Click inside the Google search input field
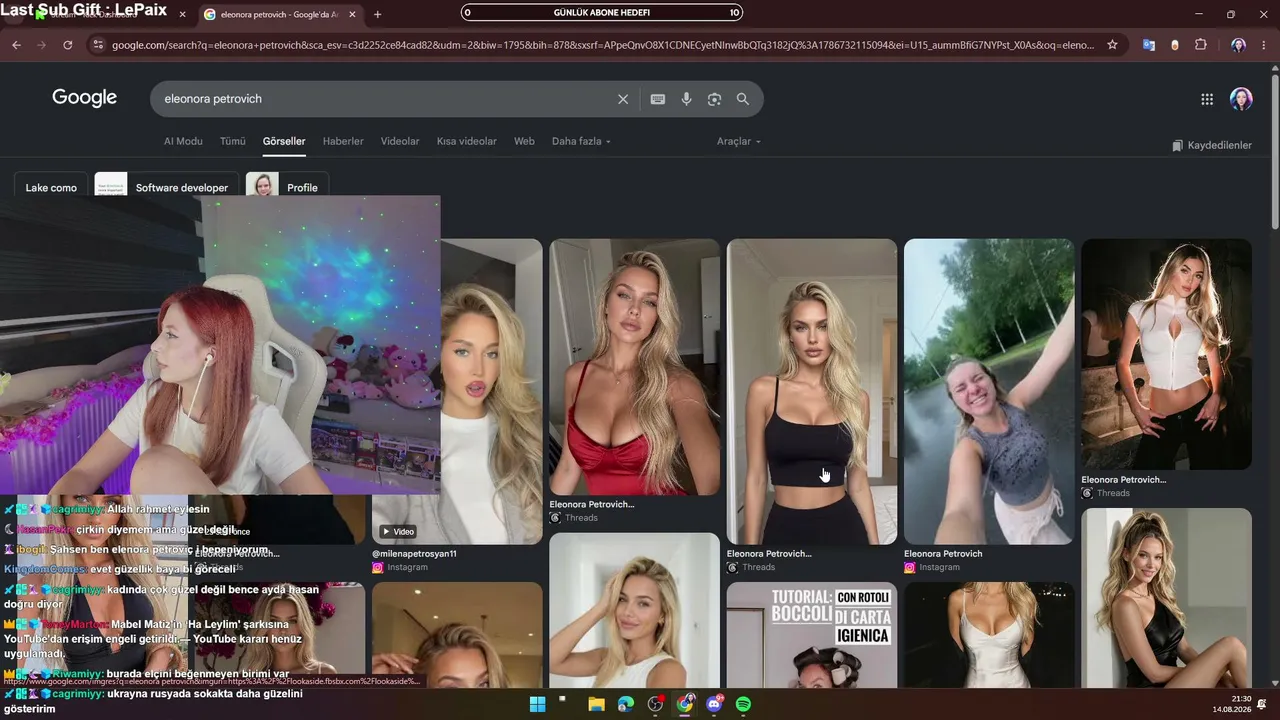The height and width of the screenshot is (720, 1280). (384, 99)
